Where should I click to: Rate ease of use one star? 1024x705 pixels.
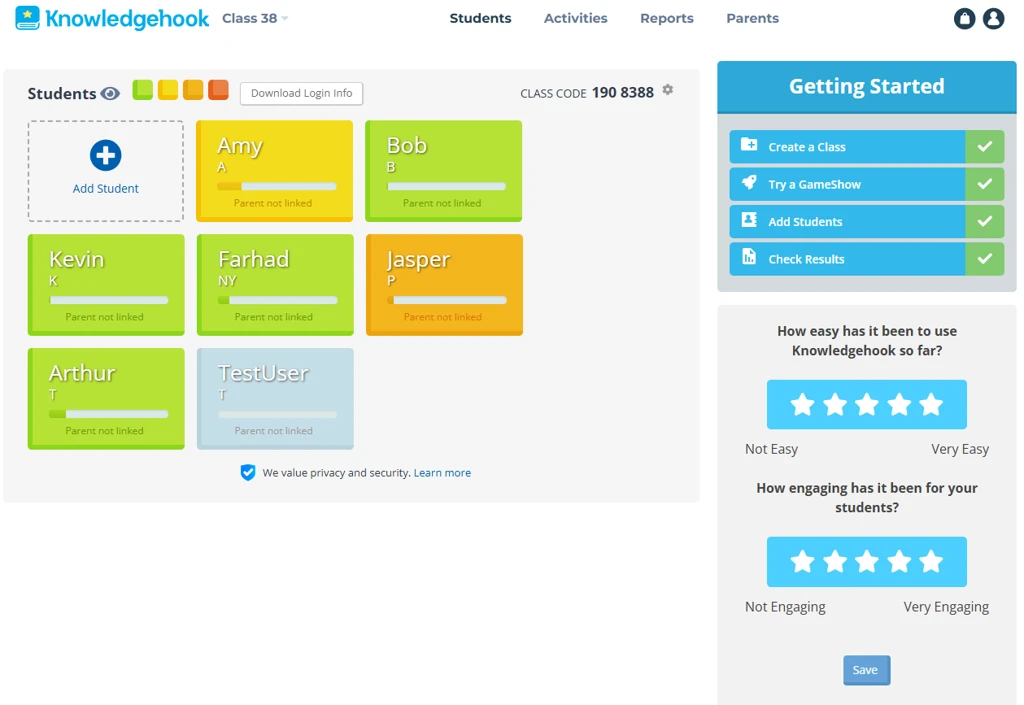pos(802,405)
